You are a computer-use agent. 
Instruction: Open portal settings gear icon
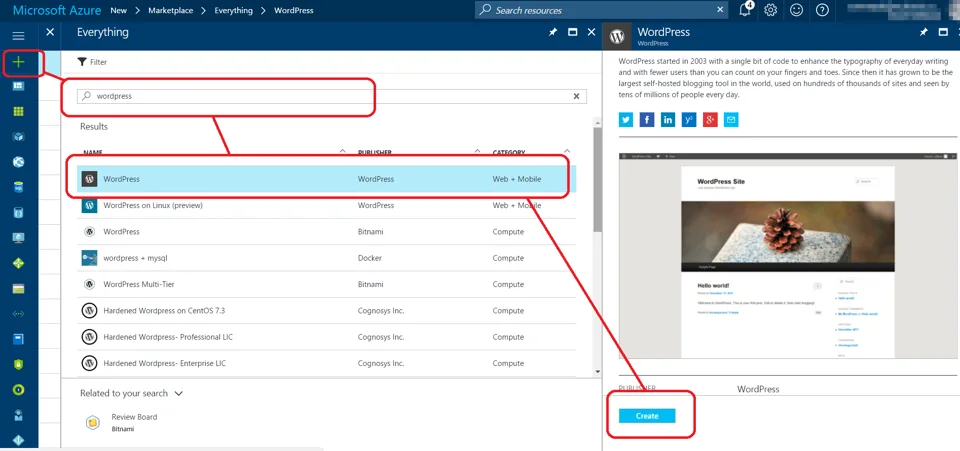(x=771, y=10)
